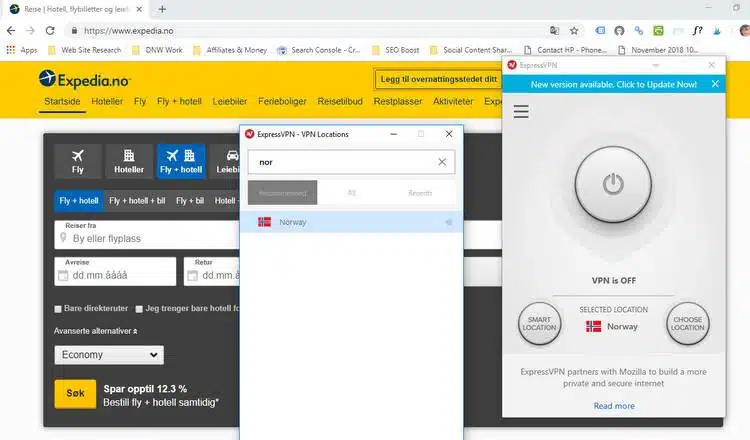Open the Startside nav tab

coord(62,101)
